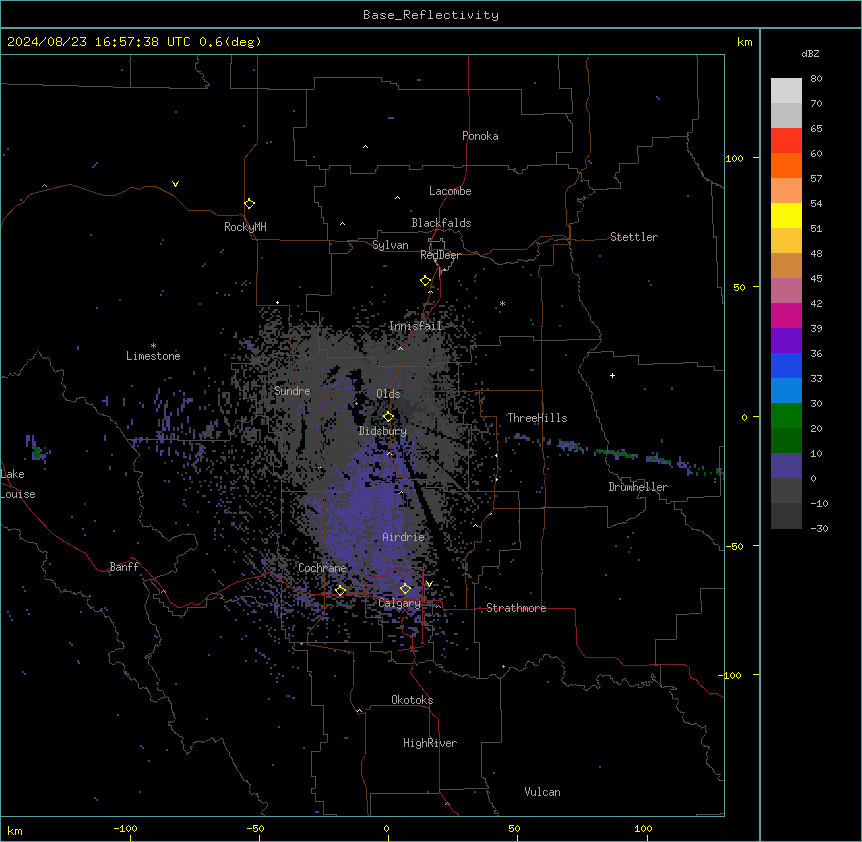
Task: Select the yellow diamond marker south of RedDeer
Action: pos(426,281)
